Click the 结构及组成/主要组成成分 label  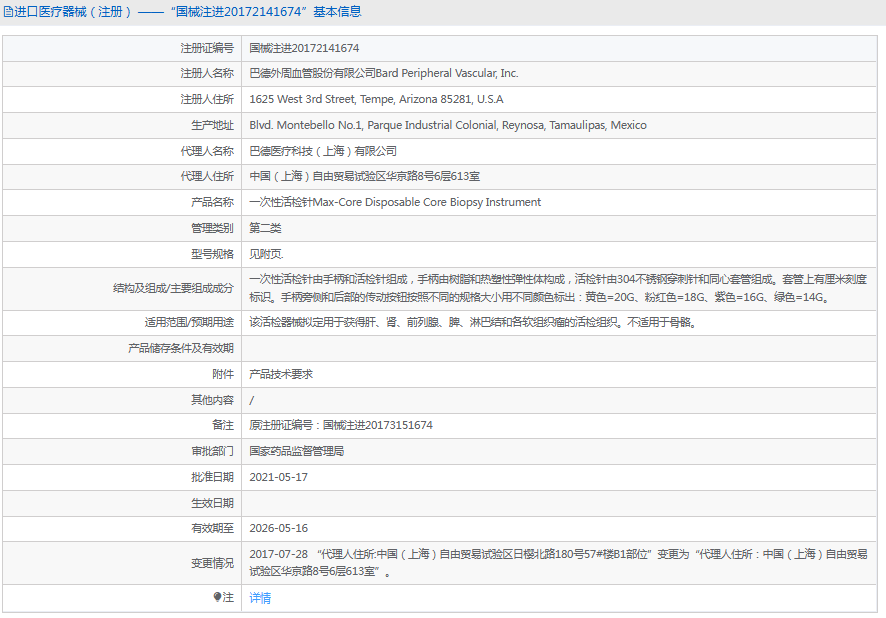pyautogui.click(x=173, y=288)
